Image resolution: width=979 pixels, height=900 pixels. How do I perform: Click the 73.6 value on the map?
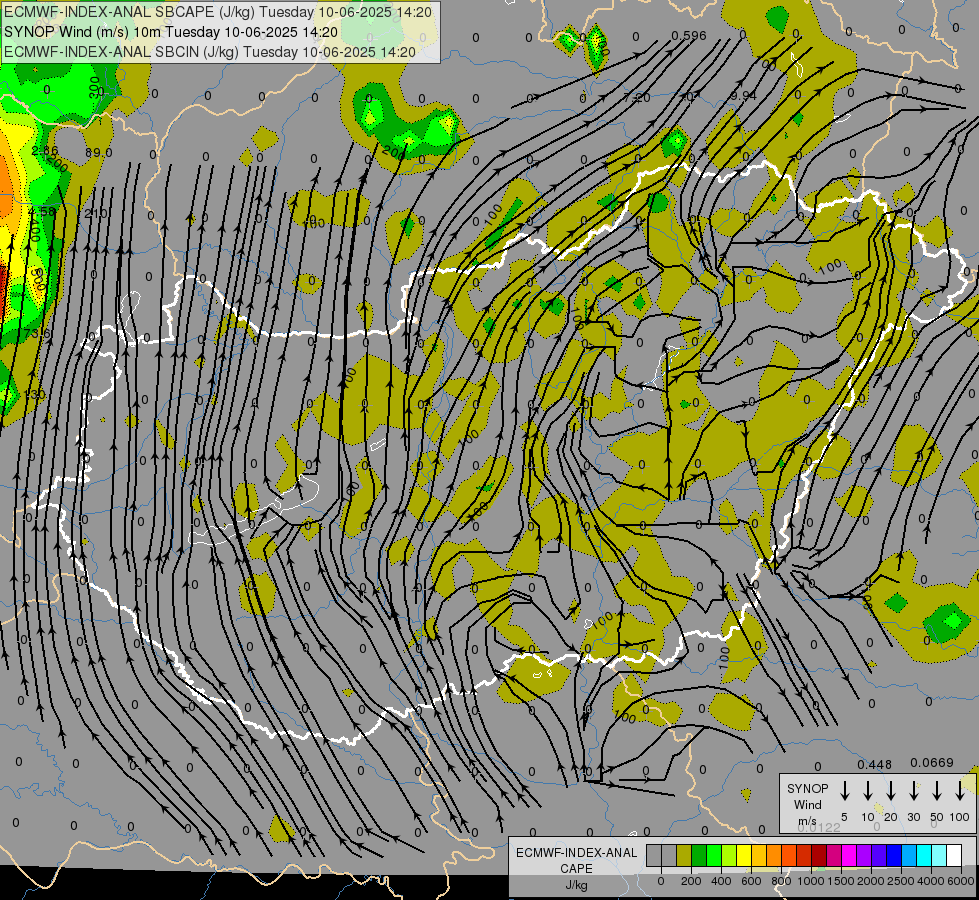37,334
